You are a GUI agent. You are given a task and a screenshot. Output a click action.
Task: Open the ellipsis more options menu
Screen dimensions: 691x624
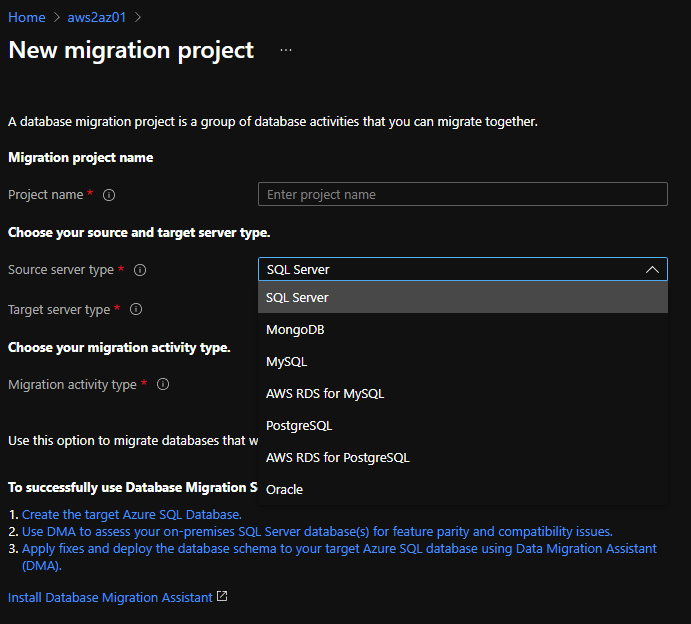tap(286, 50)
